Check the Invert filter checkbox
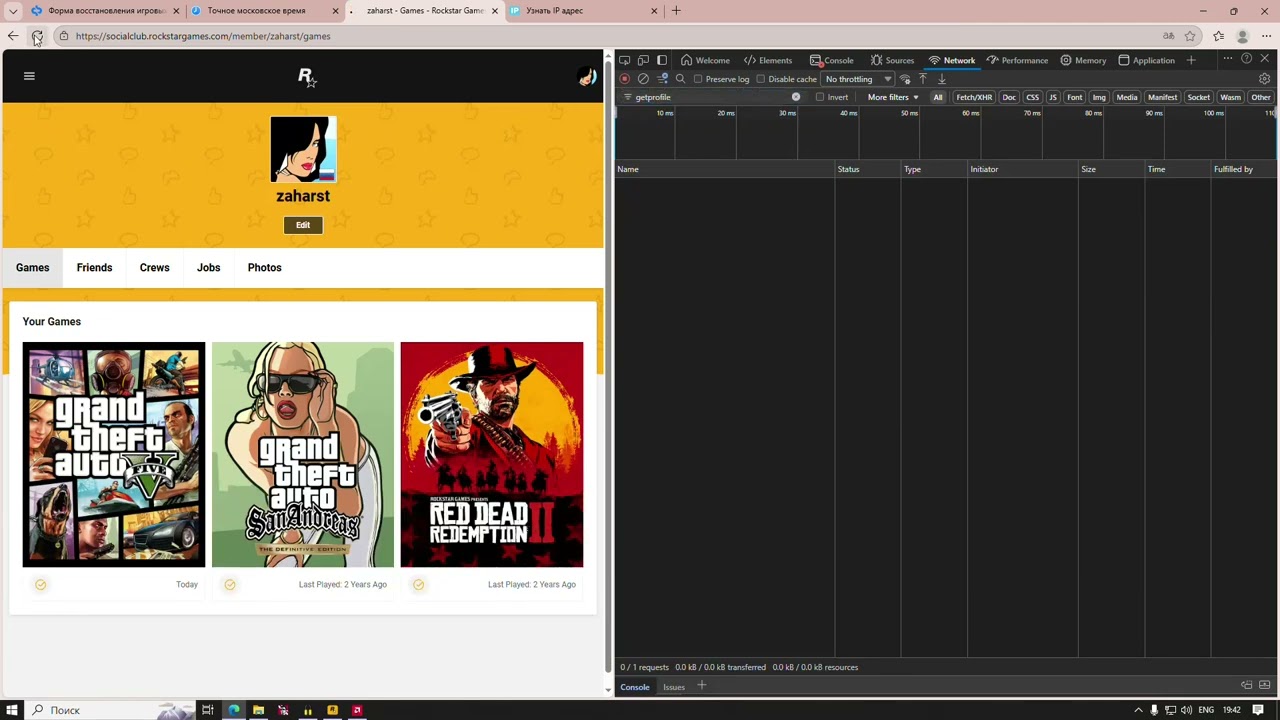This screenshot has height=720, width=1280. [x=820, y=97]
